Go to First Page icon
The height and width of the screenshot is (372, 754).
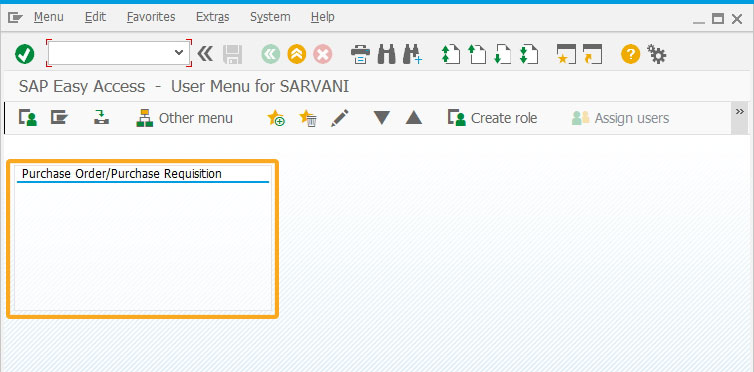click(x=451, y=54)
